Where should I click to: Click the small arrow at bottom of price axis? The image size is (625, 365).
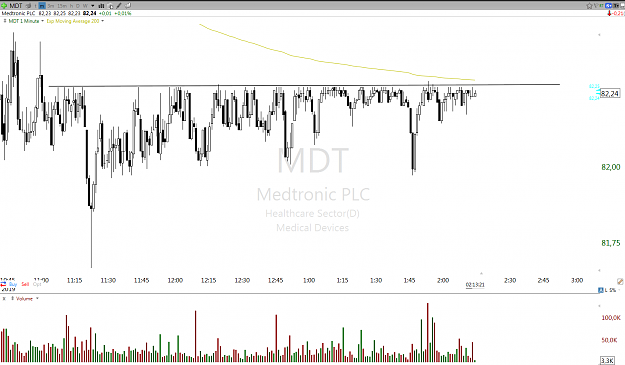pyautogui.click(x=599, y=271)
